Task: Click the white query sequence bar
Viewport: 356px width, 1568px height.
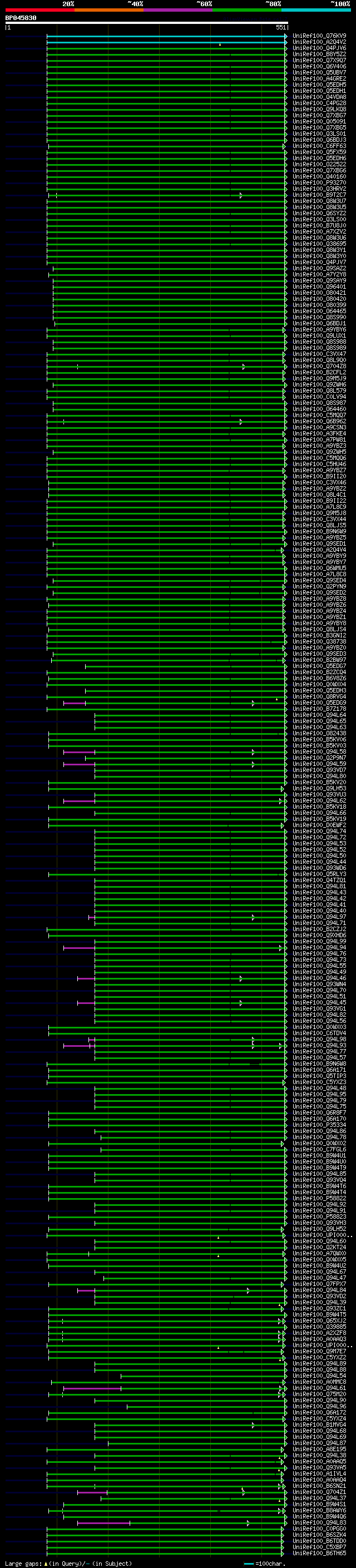Action: pyautogui.click(x=147, y=22)
